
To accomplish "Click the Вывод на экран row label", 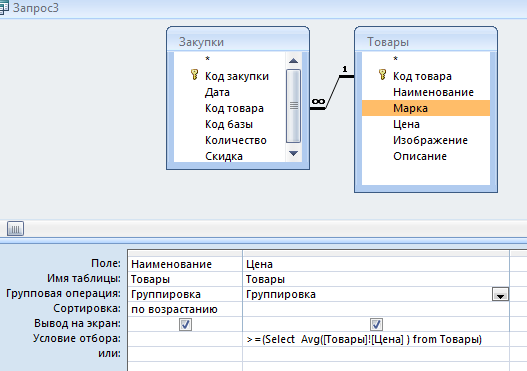I will click(x=77, y=323).
